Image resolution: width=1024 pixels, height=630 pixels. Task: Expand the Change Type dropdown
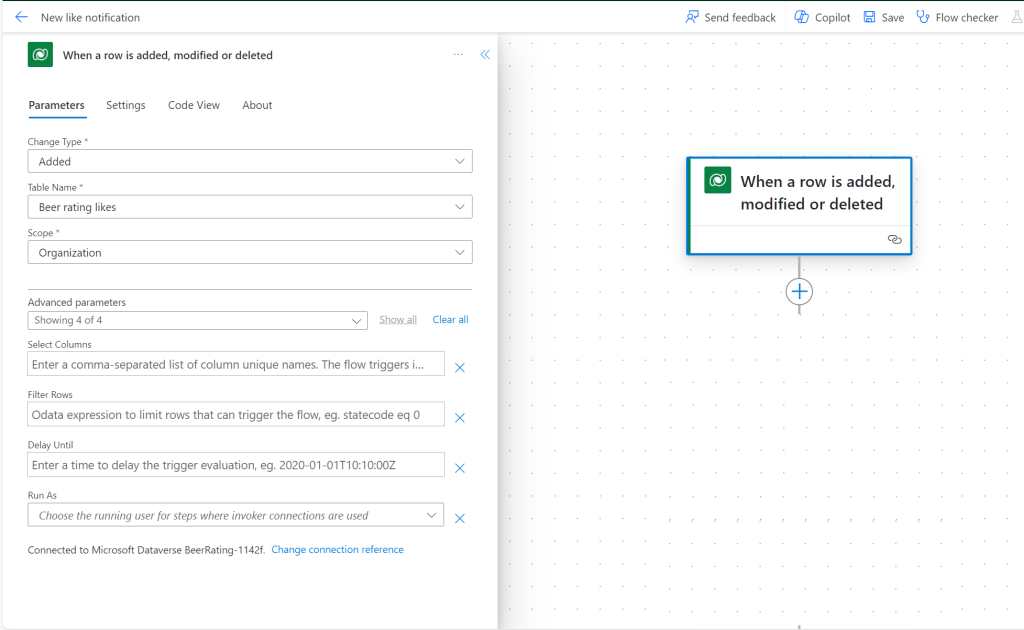250,161
